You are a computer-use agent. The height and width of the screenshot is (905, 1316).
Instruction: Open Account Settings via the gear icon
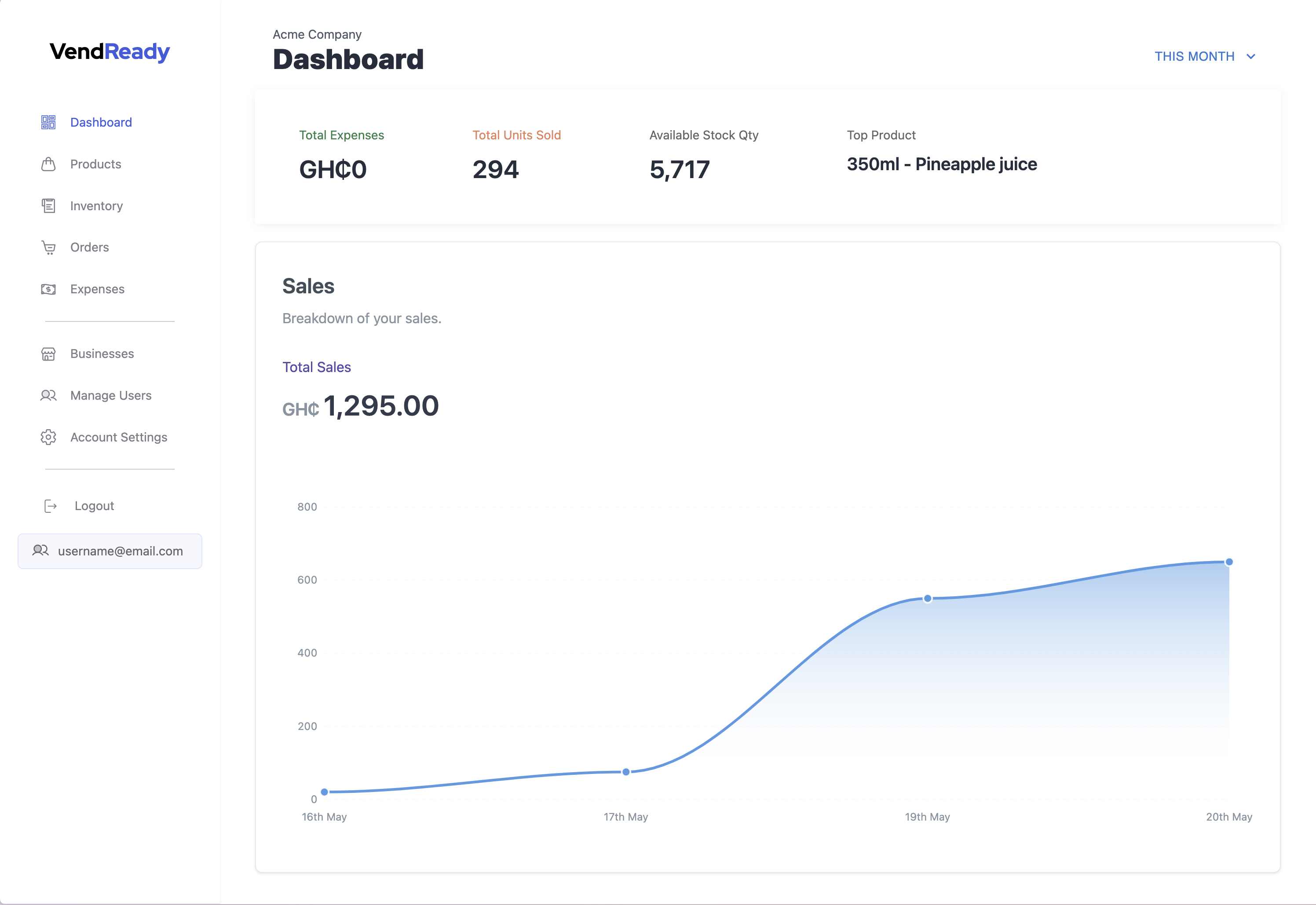[x=48, y=437]
